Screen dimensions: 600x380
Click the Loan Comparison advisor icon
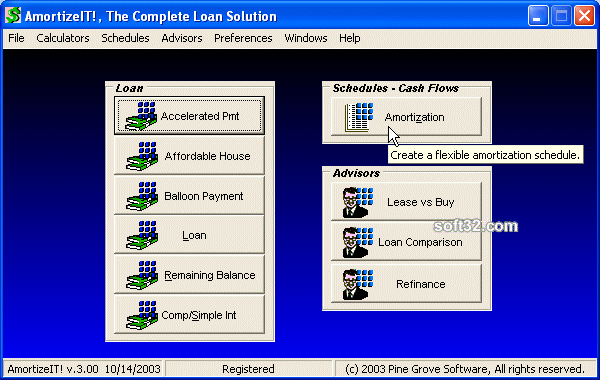tap(358, 242)
